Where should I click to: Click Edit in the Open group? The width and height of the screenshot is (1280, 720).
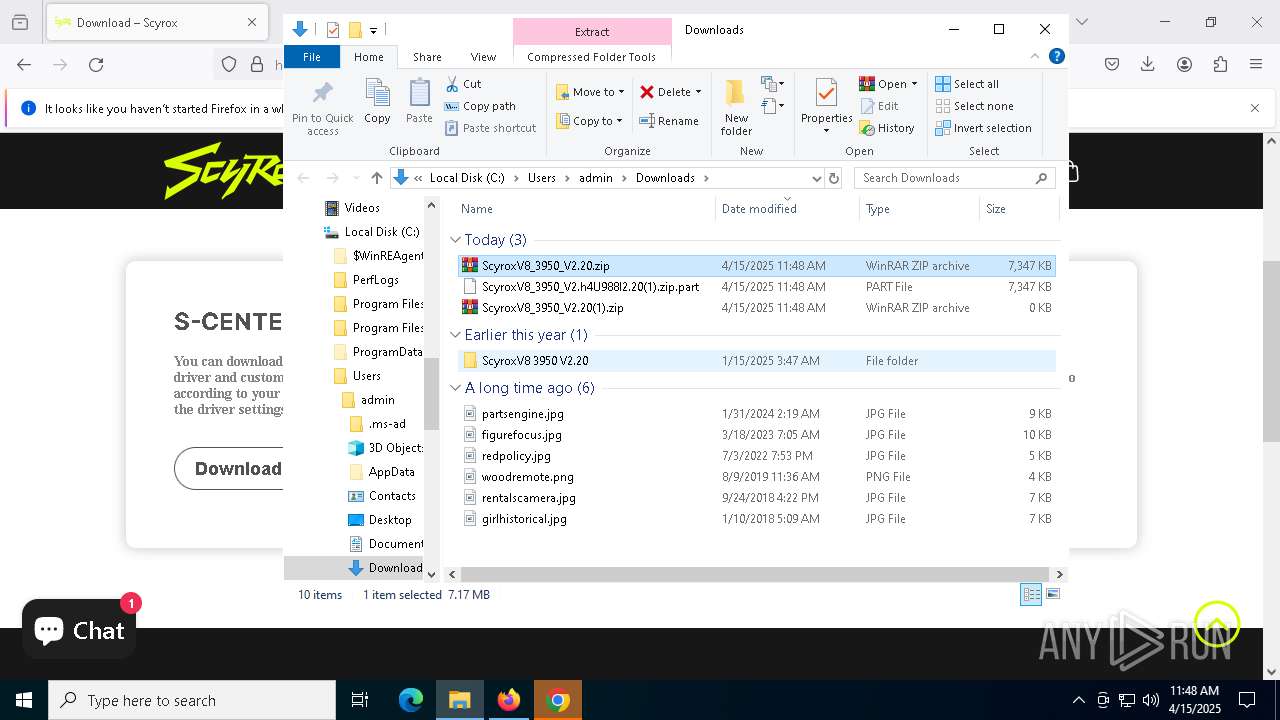(x=879, y=106)
